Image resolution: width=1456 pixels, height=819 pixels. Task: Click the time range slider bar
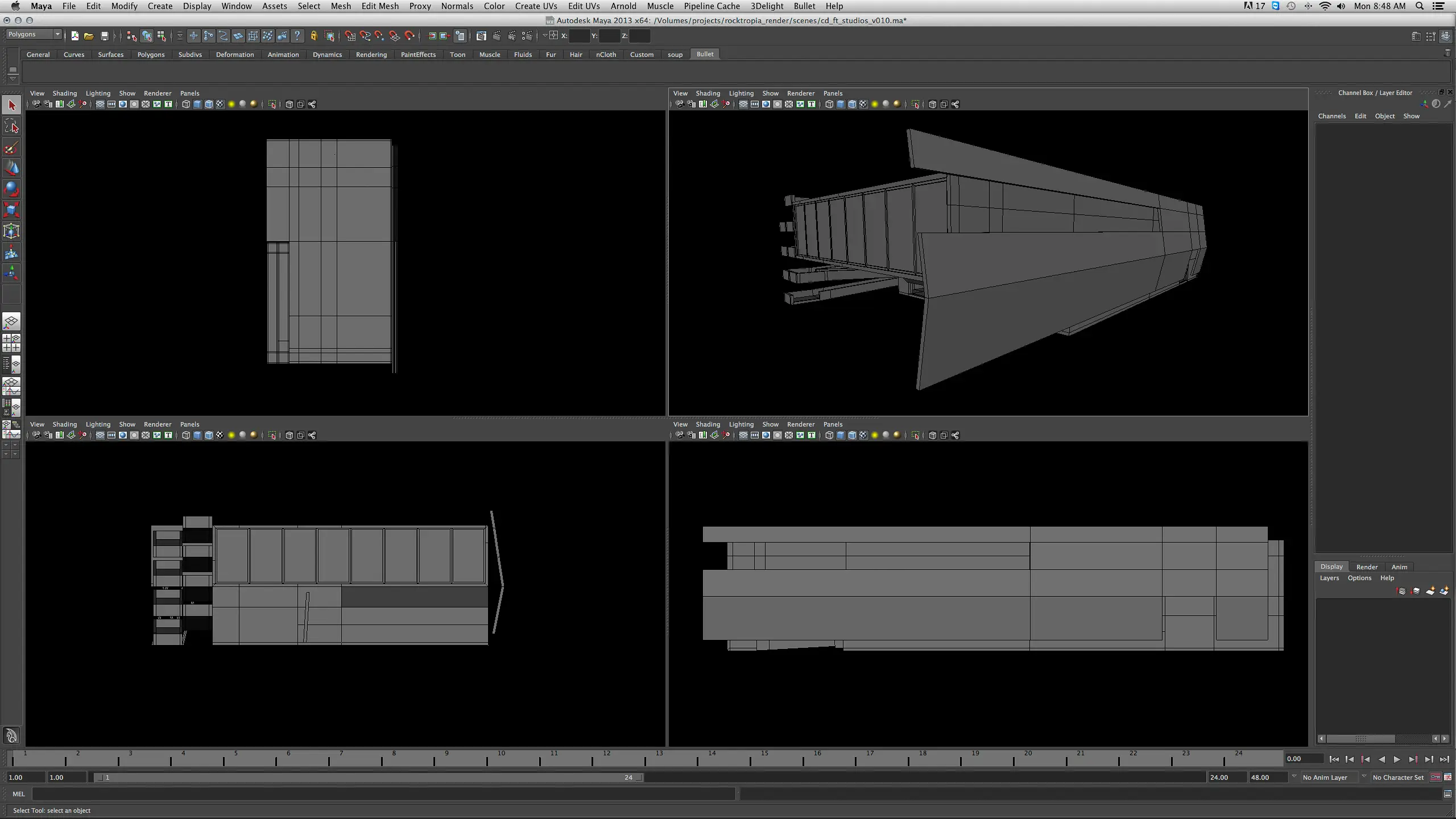pos(369,777)
